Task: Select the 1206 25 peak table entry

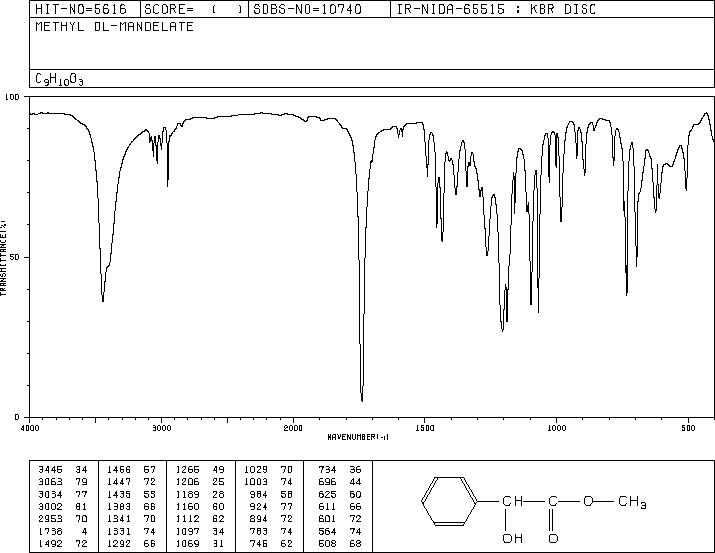Action: click(x=201, y=482)
